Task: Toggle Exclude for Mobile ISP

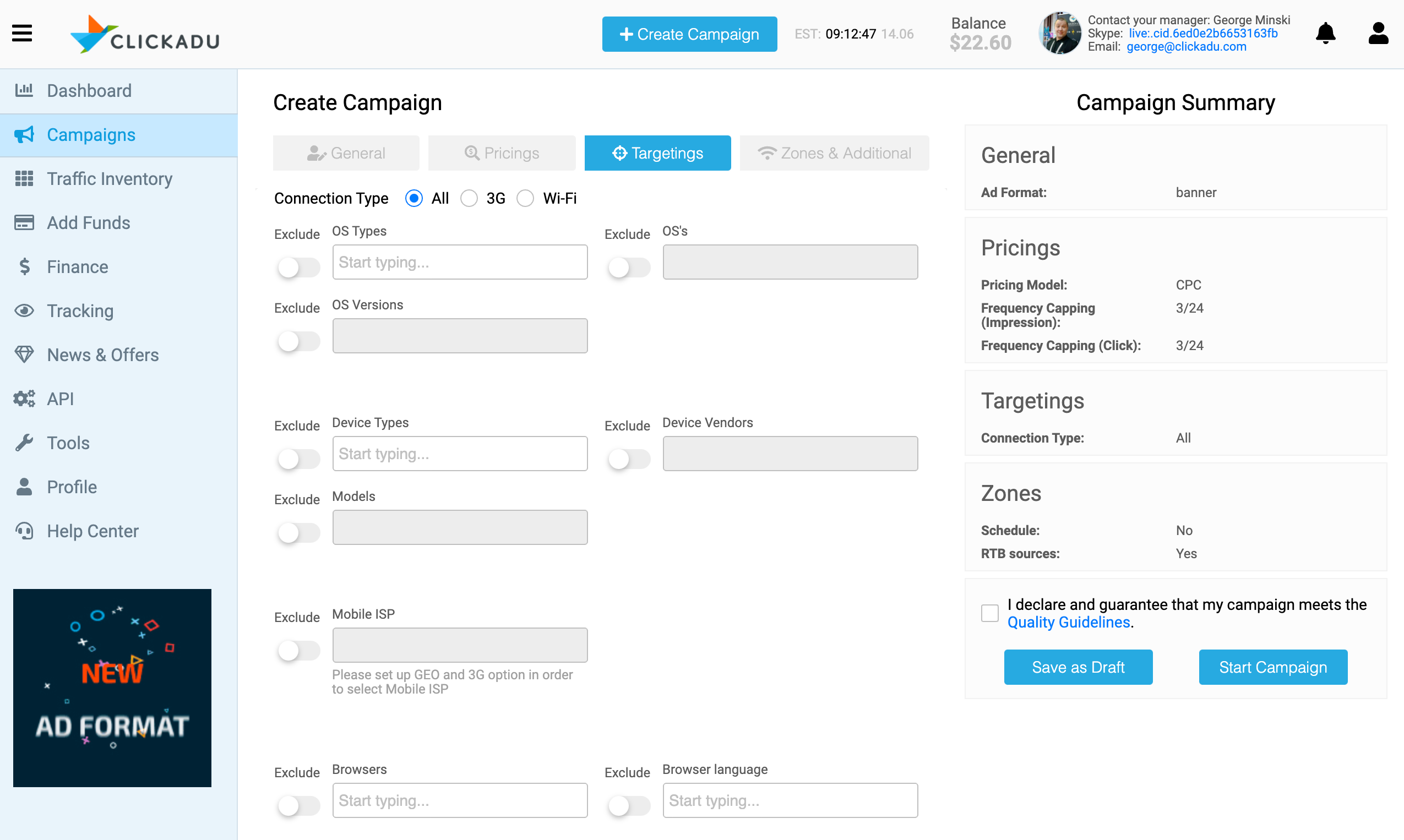Action: pos(298,651)
